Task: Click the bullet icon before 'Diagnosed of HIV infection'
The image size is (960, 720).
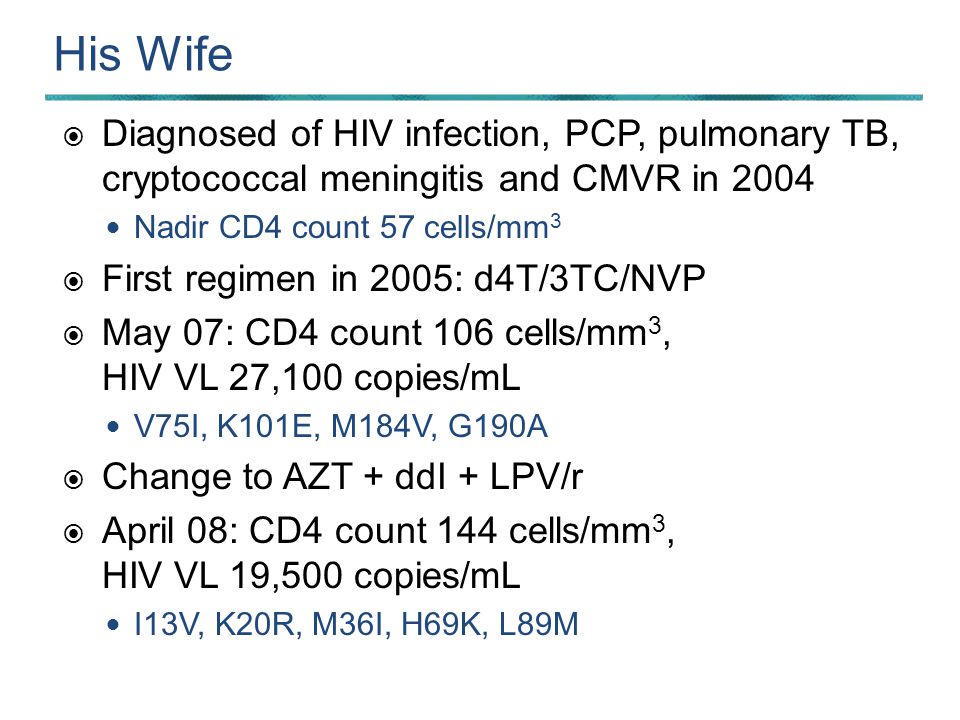Action: [x=73, y=137]
